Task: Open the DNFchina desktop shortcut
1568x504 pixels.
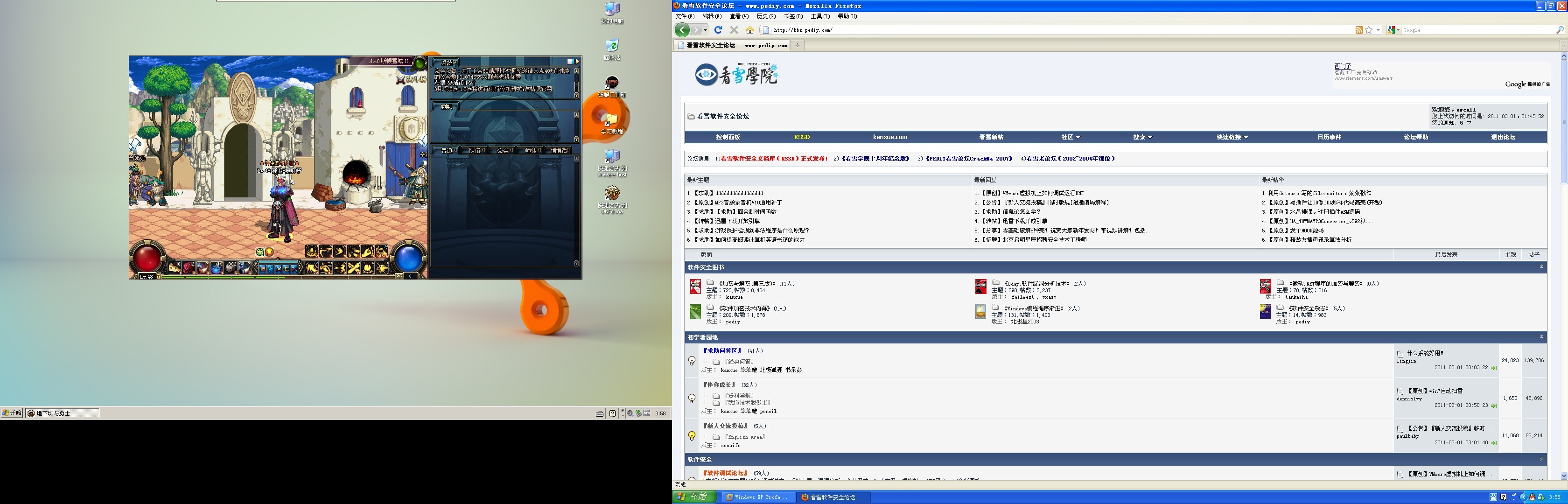Action: [612, 195]
